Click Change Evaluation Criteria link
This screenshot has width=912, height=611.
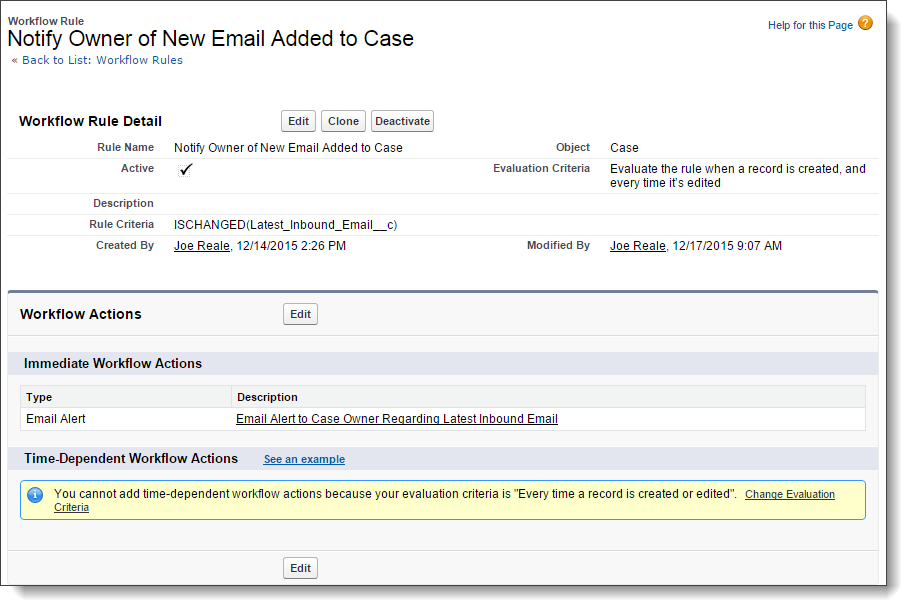tap(444, 500)
